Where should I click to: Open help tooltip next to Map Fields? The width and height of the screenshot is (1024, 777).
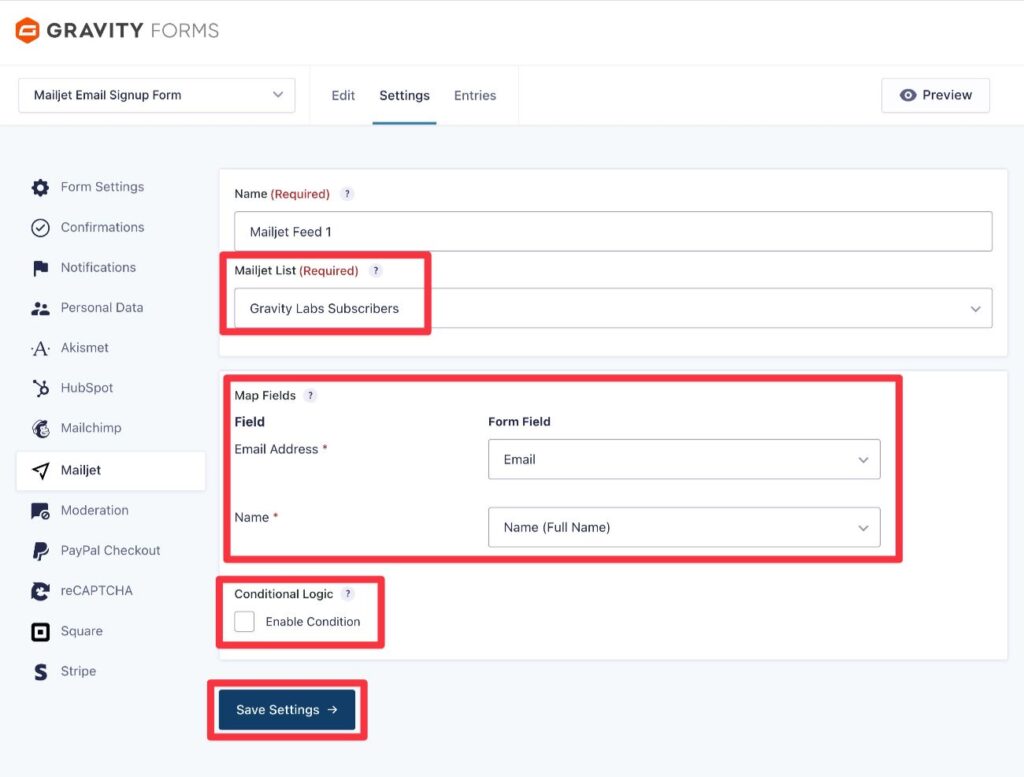pyautogui.click(x=310, y=395)
